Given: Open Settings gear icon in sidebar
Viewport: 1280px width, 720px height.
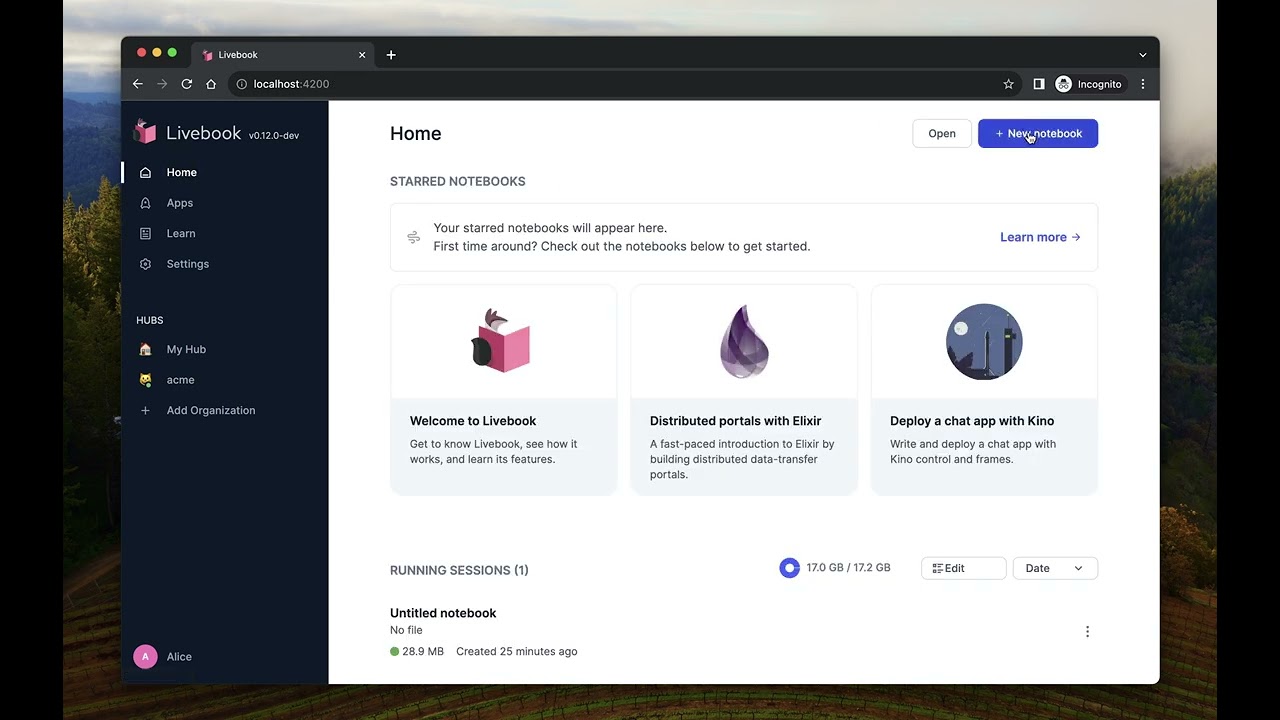Looking at the screenshot, I should [x=145, y=264].
